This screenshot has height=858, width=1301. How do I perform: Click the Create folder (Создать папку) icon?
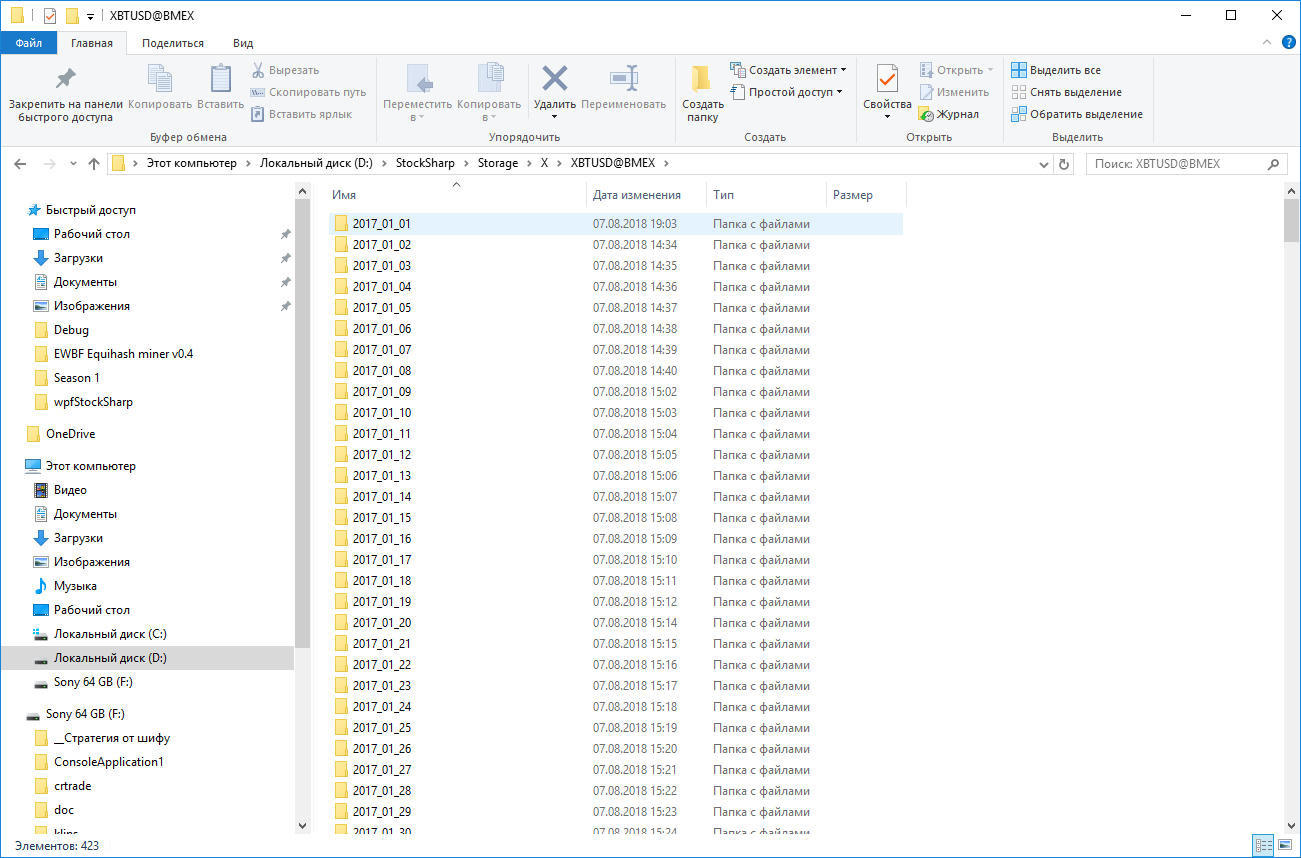[x=702, y=79]
